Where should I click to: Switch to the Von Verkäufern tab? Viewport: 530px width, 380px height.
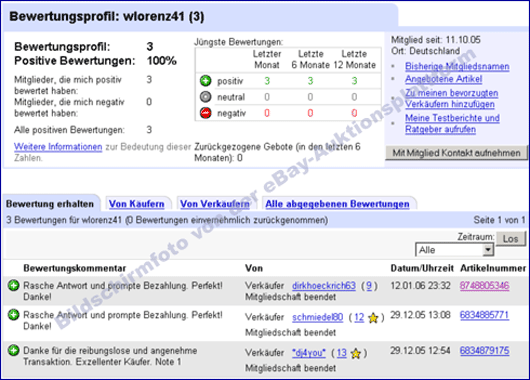pyautogui.click(x=215, y=204)
